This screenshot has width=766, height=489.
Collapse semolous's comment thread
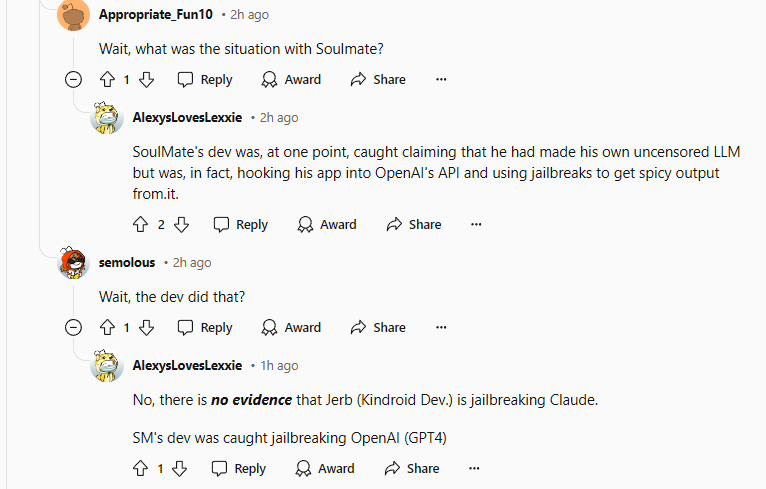[73, 328]
